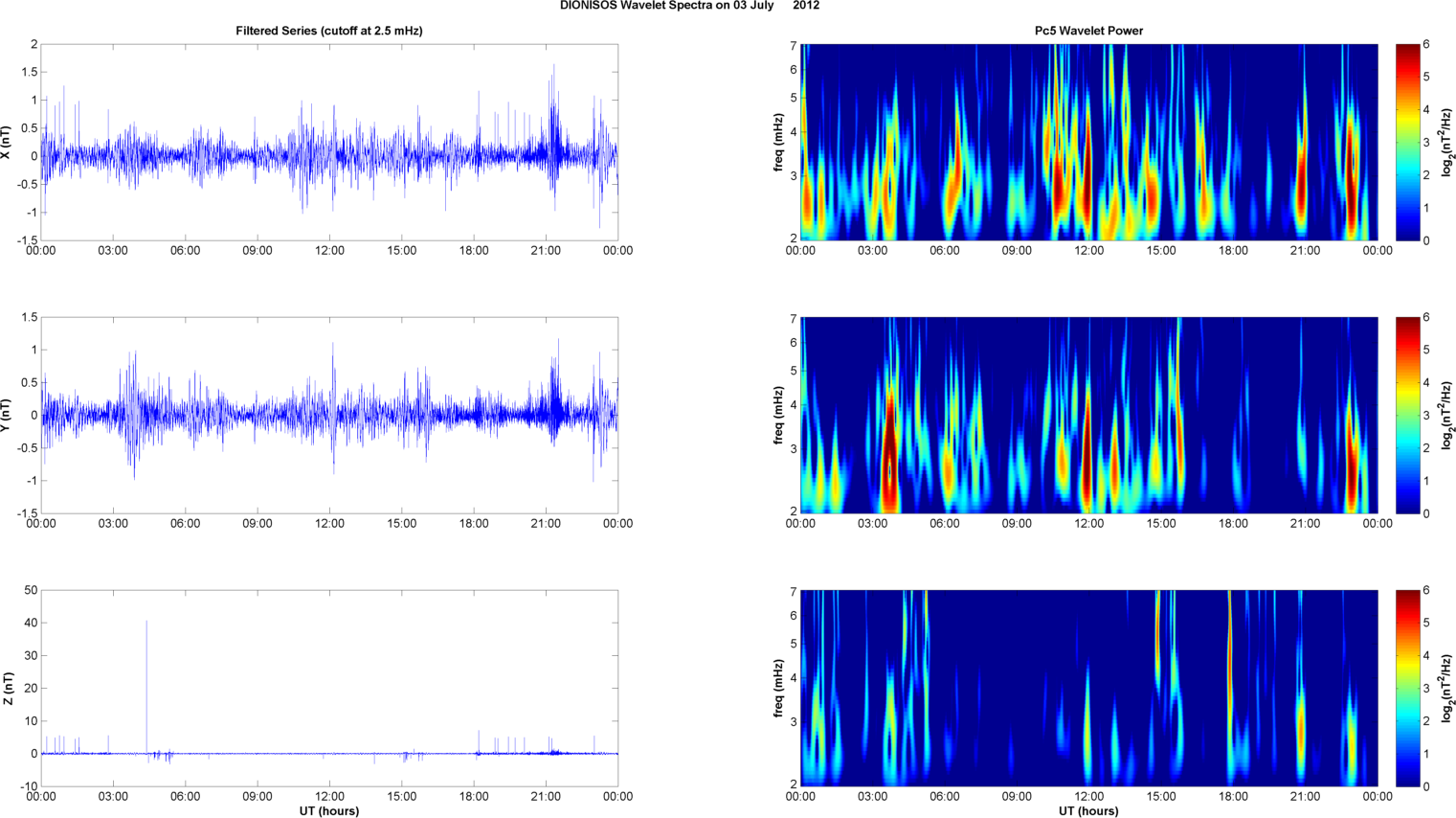
Task: Click the log2(nT²/Hz) label beside the top colorbar
Action: [1447, 142]
